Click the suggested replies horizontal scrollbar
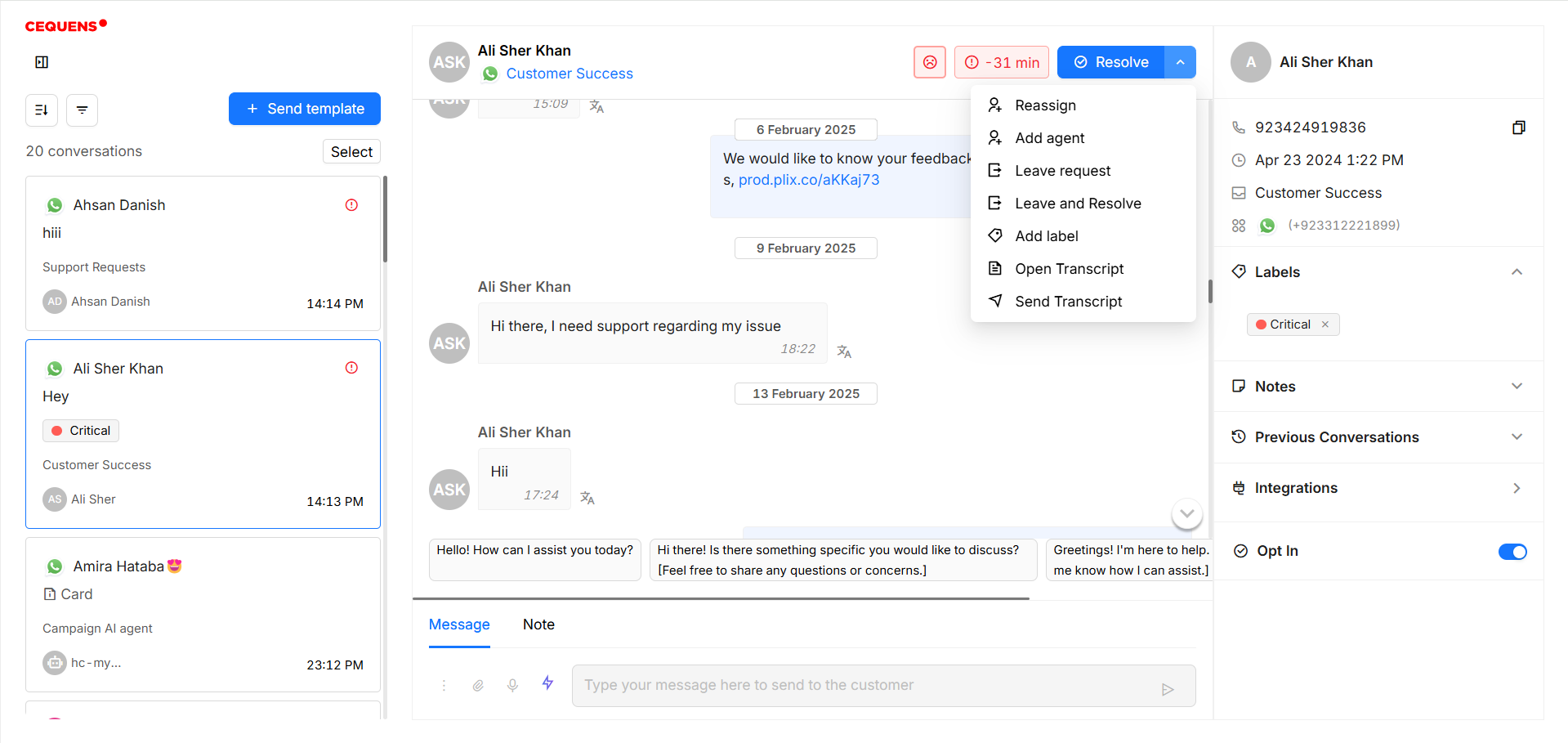 (721, 599)
